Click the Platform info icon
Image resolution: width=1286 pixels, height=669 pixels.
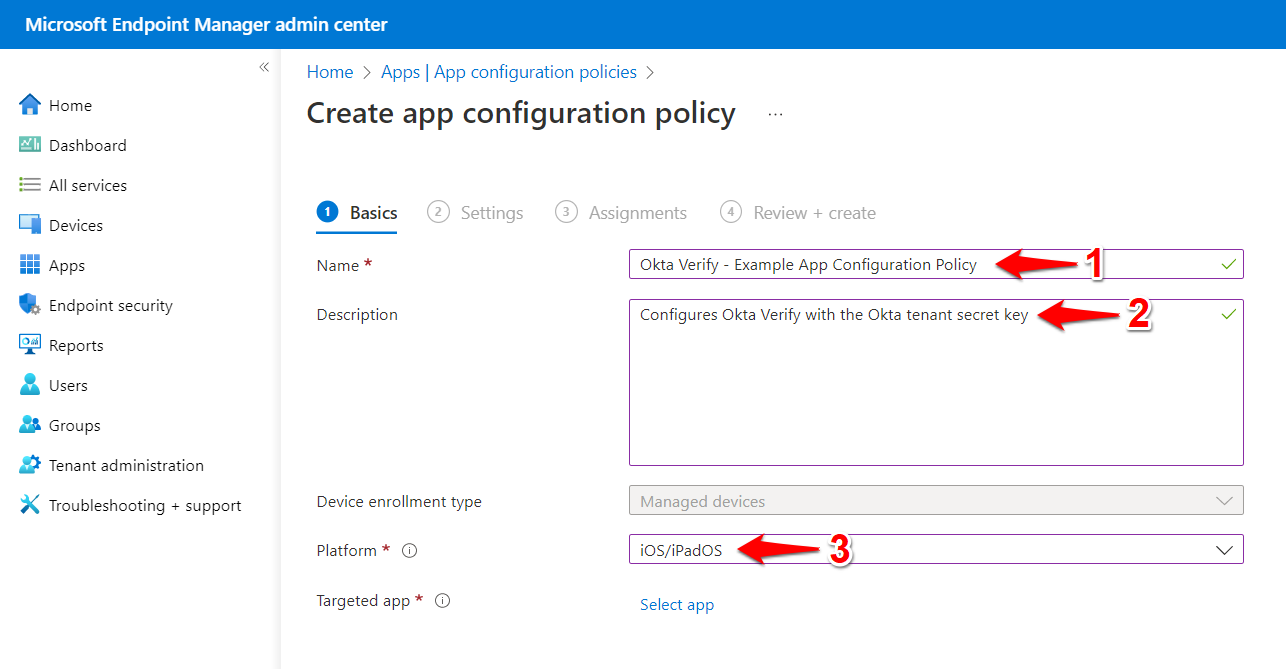pyautogui.click(x=409, y=551)
